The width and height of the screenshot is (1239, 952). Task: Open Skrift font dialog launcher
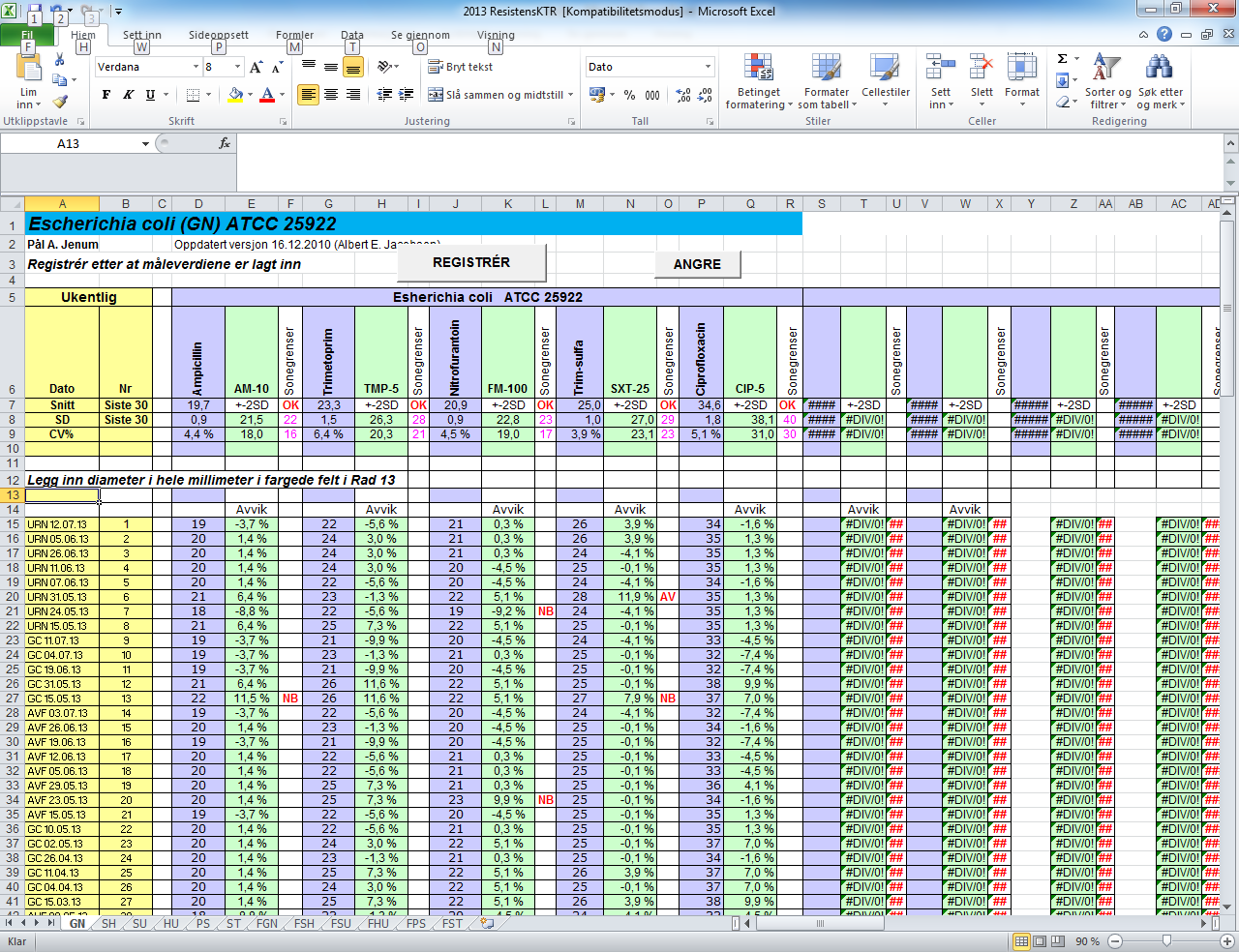tap(284, 122)
